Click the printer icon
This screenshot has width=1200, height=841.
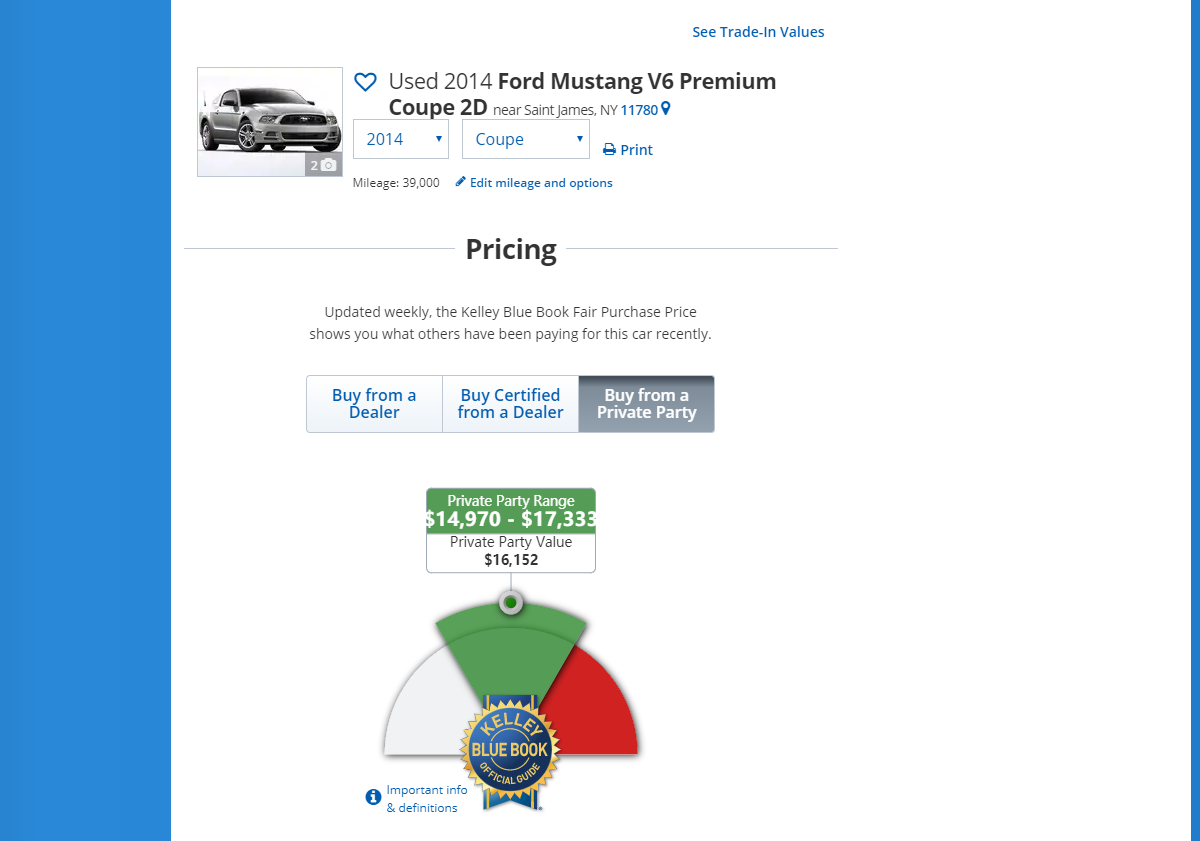tap(609, 150)
